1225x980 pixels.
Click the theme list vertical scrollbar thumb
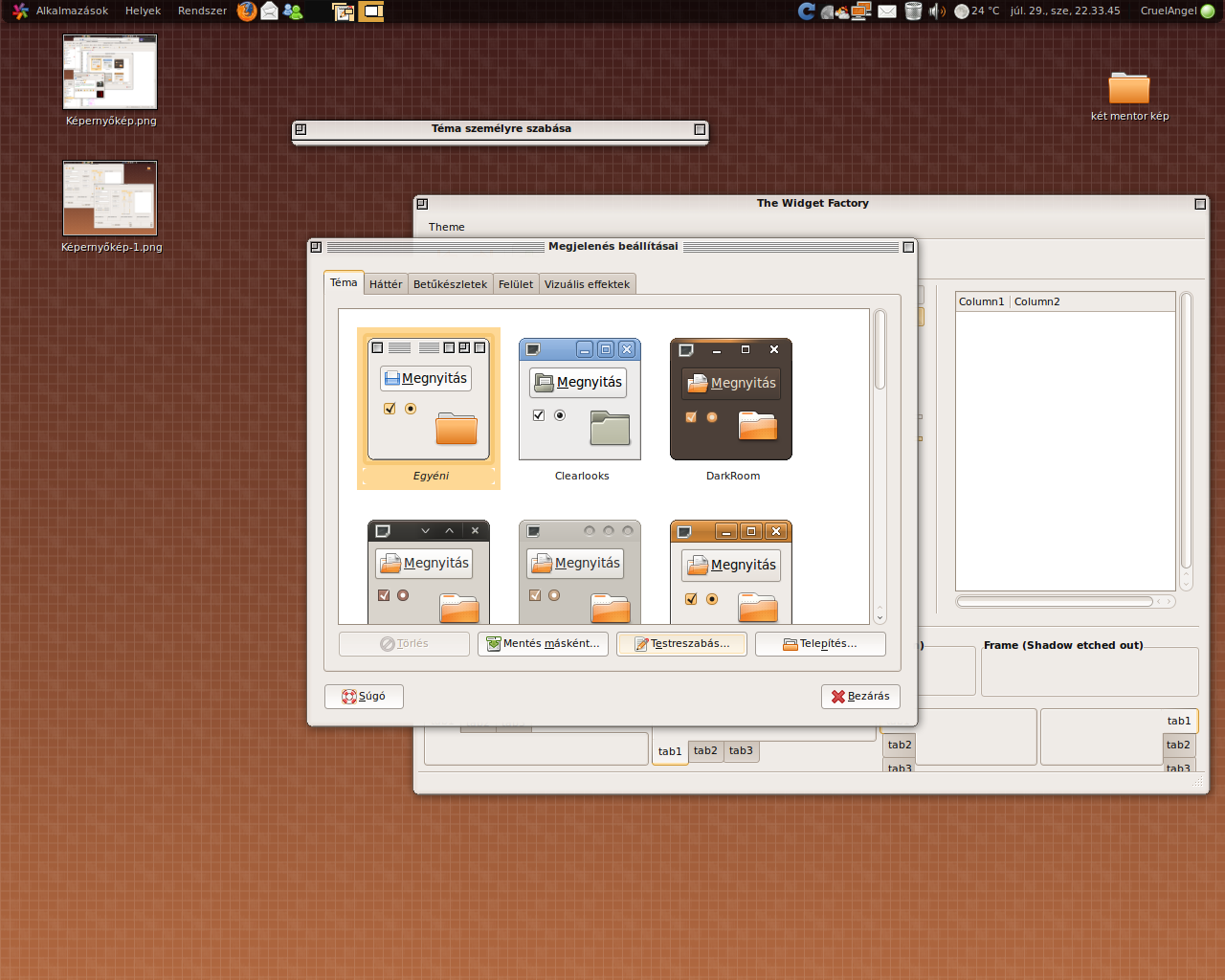click(880, 350)
